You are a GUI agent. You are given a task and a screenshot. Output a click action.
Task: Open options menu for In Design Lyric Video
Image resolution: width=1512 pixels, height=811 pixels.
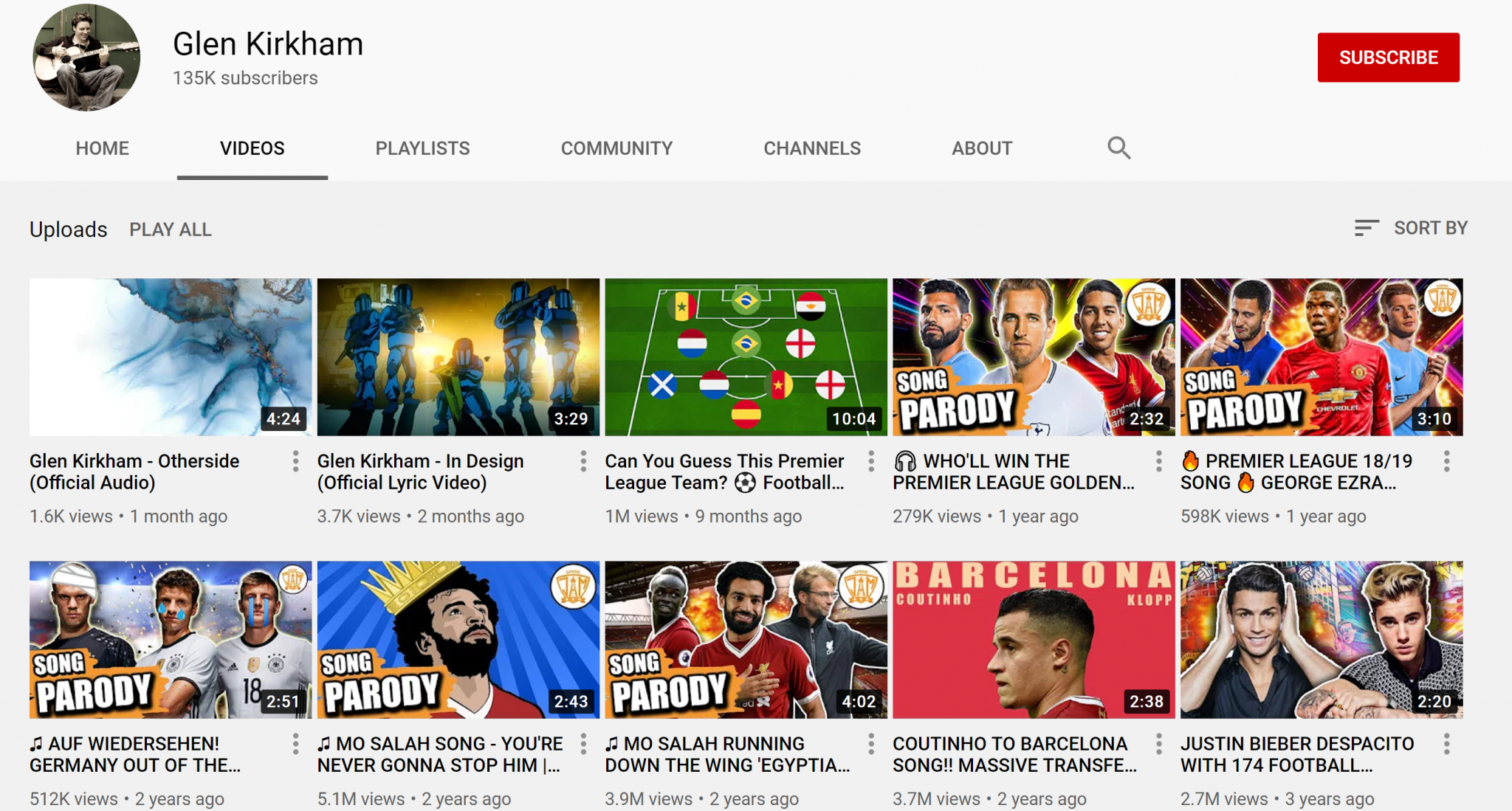[583, 461]
